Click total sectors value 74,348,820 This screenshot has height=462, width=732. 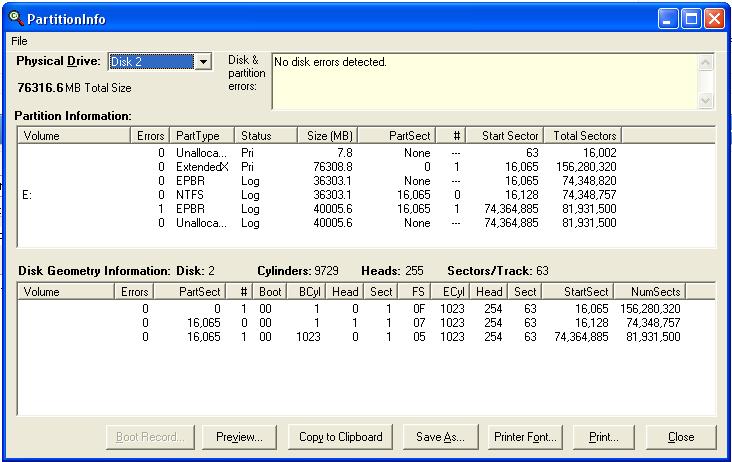click(589, 181)
